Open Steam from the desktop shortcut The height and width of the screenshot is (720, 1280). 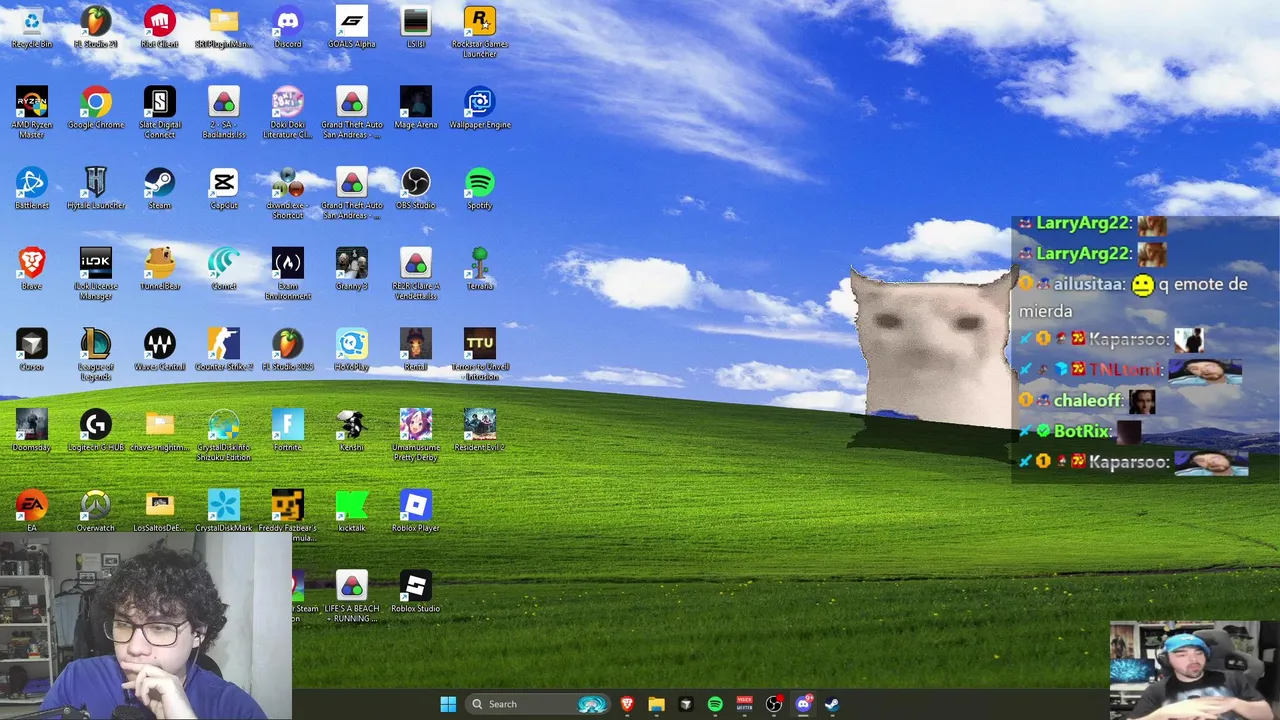(x=160, y=189)
